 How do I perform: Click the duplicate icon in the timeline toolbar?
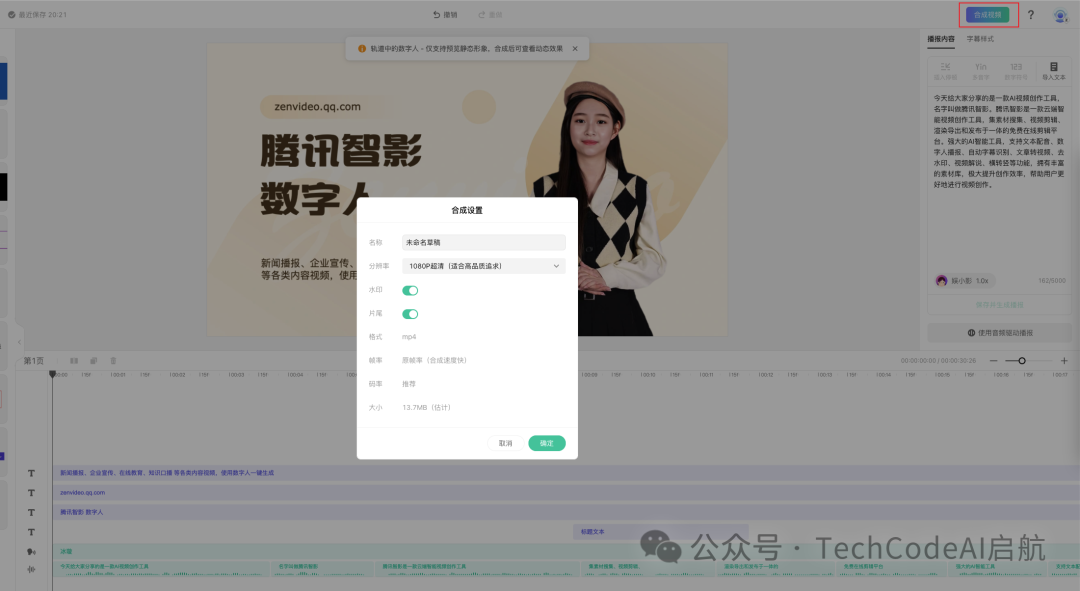click(94, 360)
